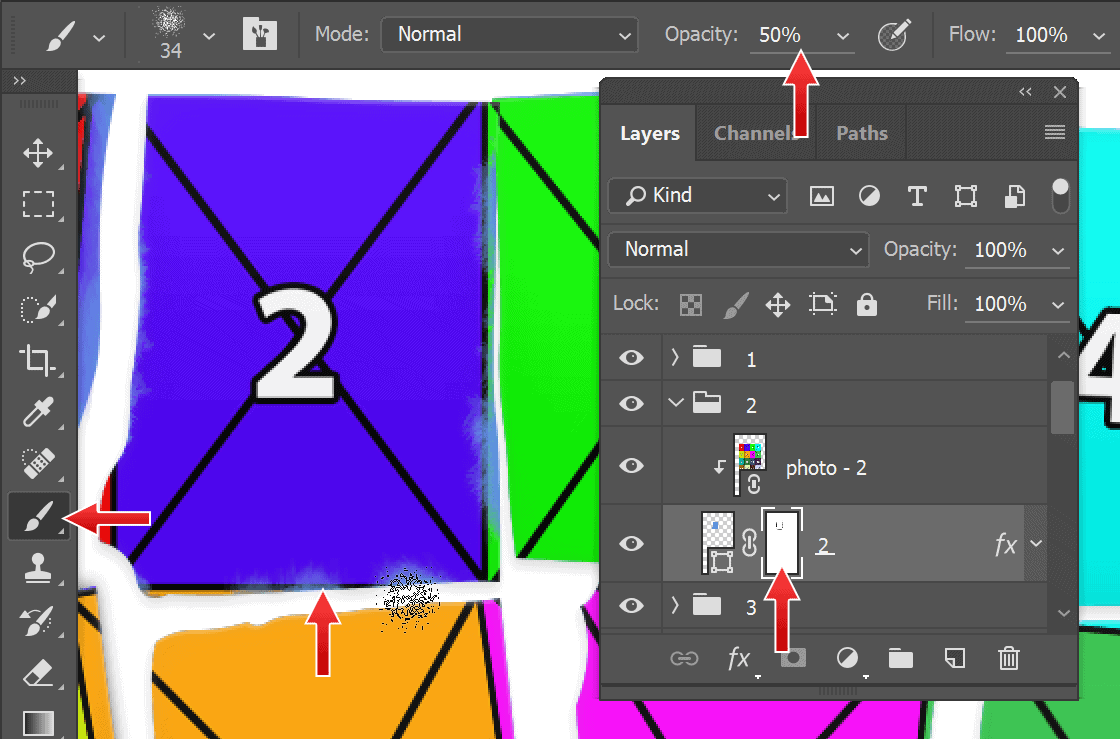Open the Flow slider arrow
The width and height of the screenshot is (1120, 739).
point(1099,36)
